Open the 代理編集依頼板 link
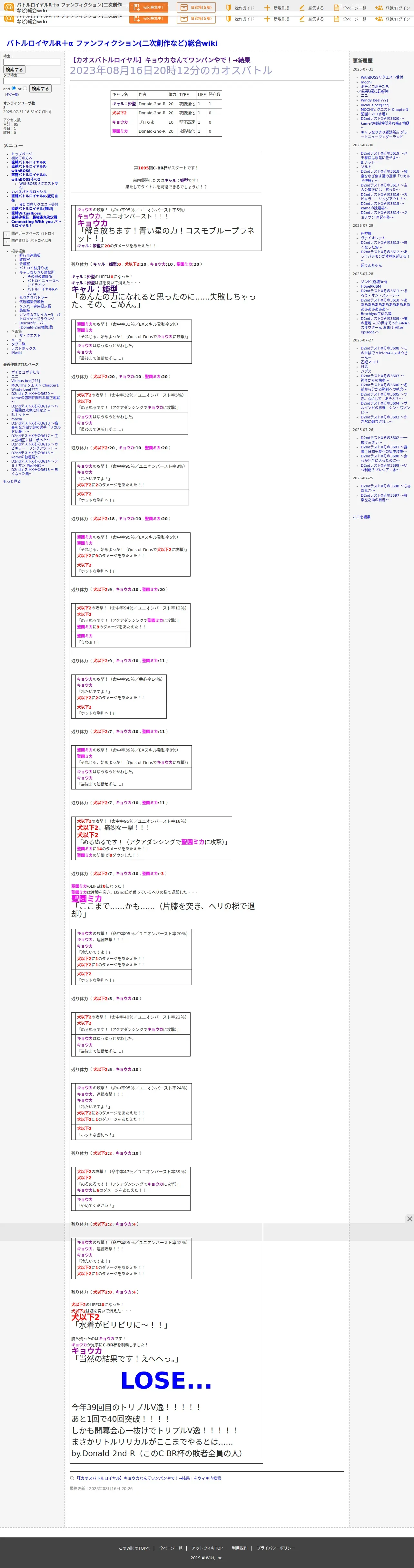Viewport: 414px width, 1568px height. click(x=32, y=302)
